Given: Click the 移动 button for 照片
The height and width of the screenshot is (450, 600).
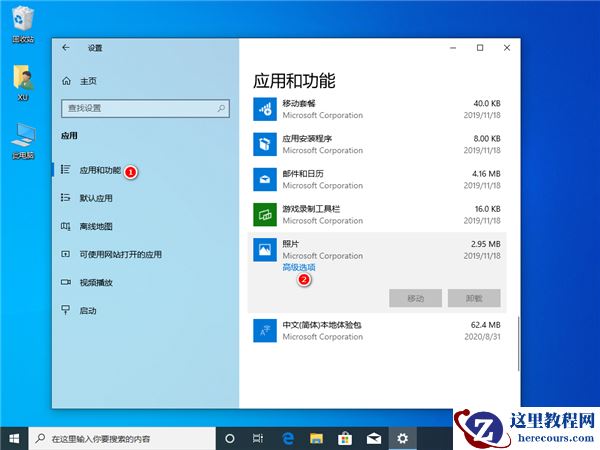Looking at the screenshot, I should (416, 298).
